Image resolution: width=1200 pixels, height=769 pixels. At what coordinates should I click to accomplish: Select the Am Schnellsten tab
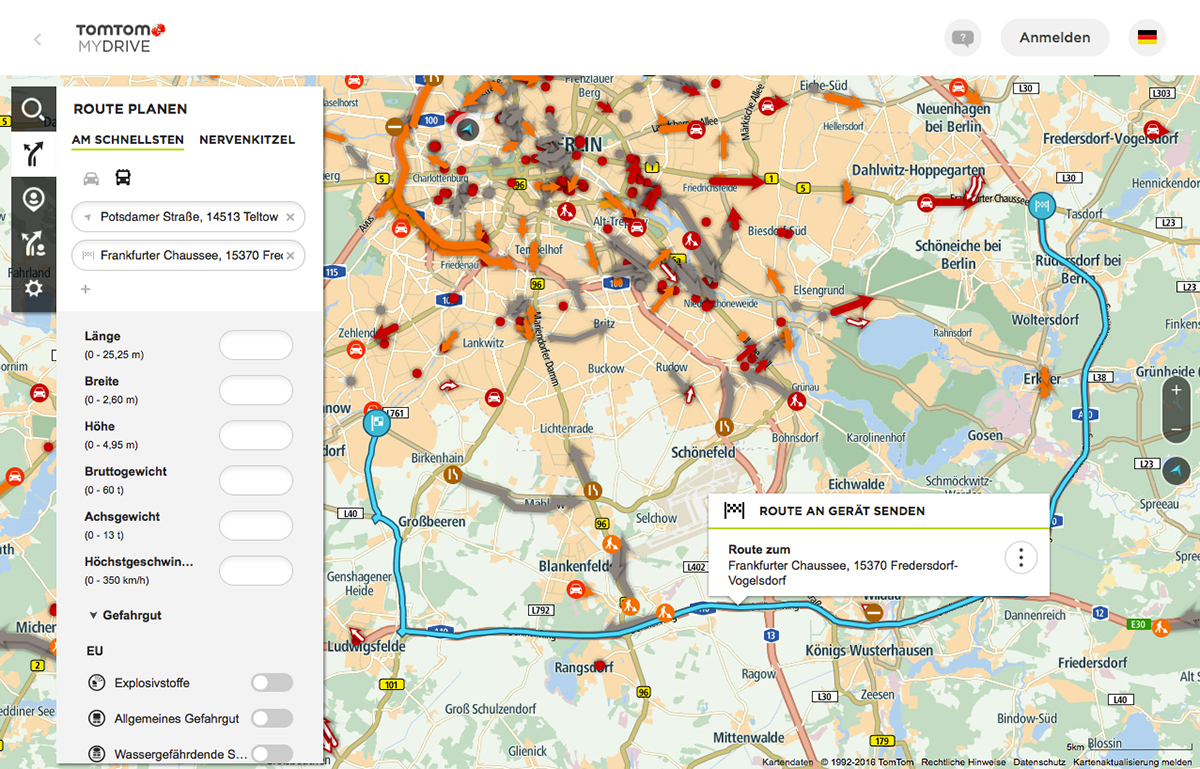pos(127,140)
